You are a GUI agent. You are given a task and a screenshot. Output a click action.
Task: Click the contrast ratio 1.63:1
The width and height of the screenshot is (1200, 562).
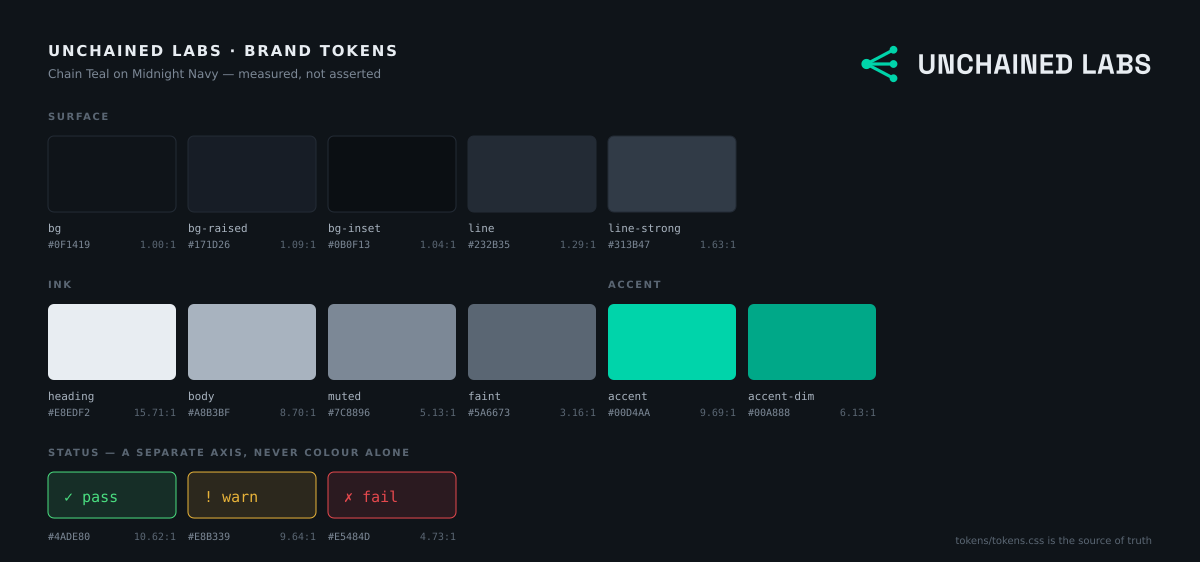pos(718,245)
